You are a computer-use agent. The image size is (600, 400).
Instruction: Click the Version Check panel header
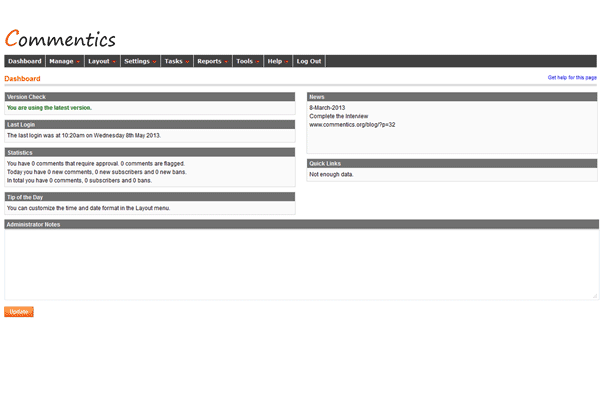pyautogui.click(x=150, y=97)
